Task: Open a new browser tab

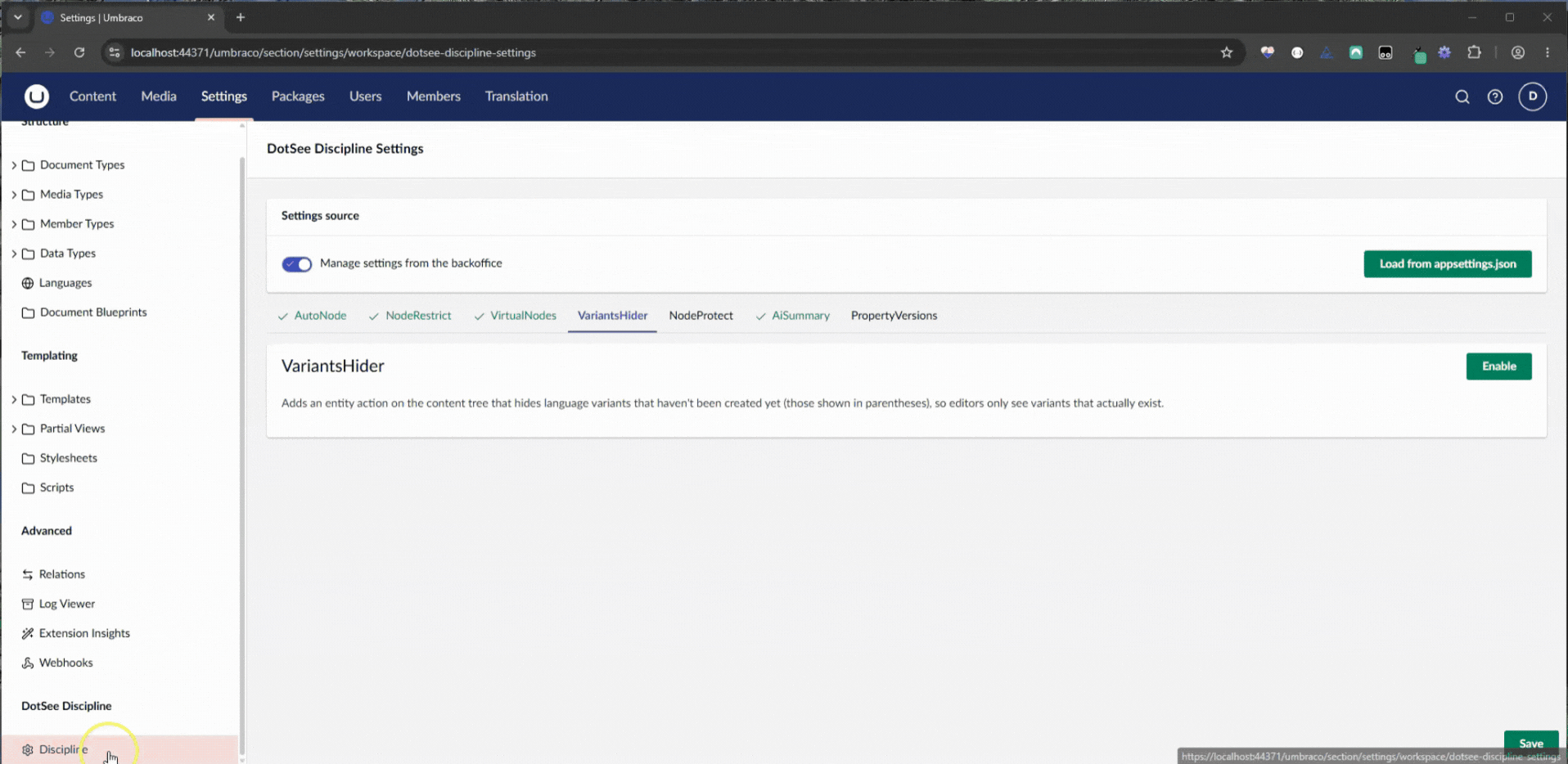Action: pyautogui.click(x=241, y=17)
